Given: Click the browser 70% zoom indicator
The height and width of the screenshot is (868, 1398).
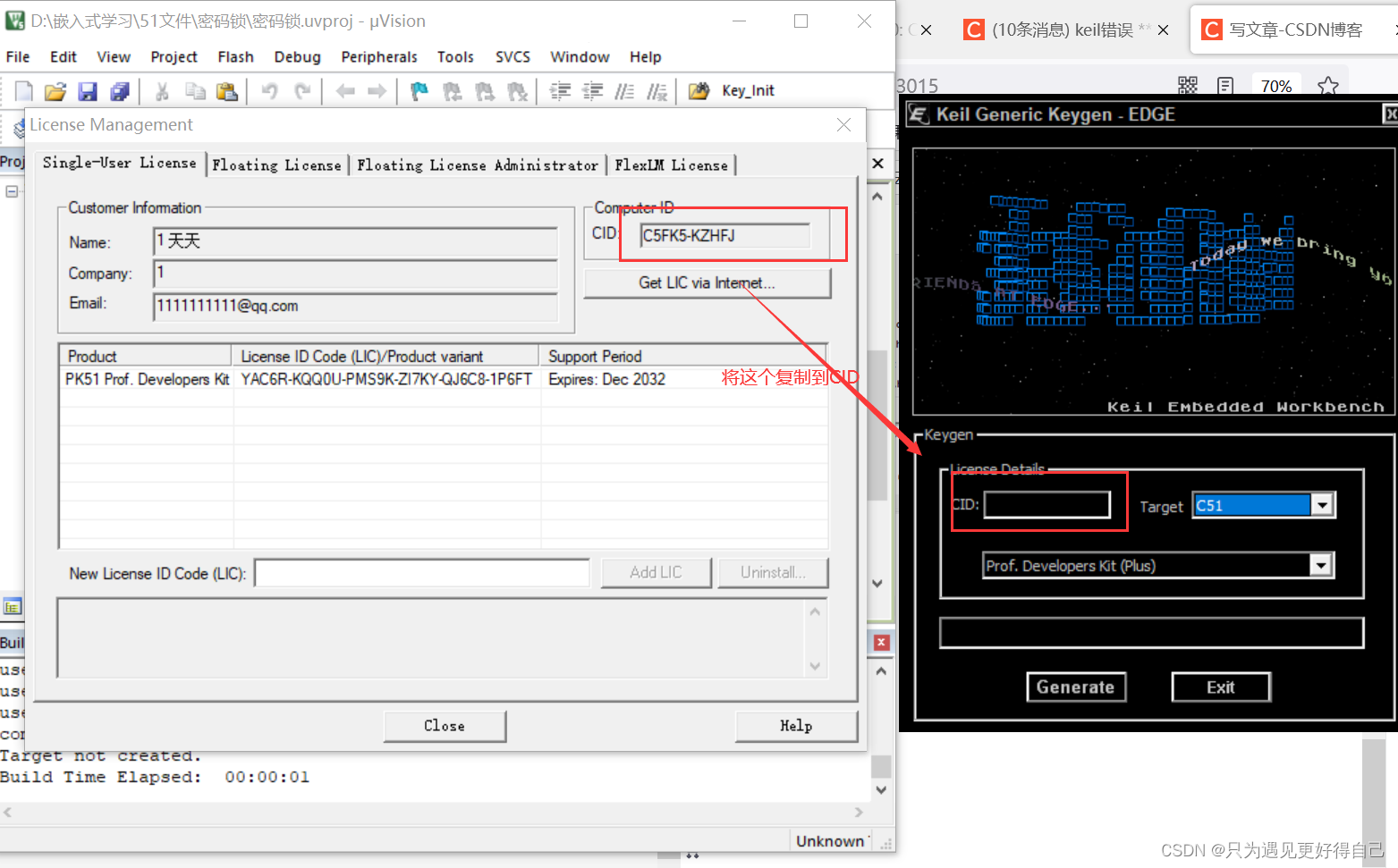Looking at the screenshot, I should coord(1275,86).
